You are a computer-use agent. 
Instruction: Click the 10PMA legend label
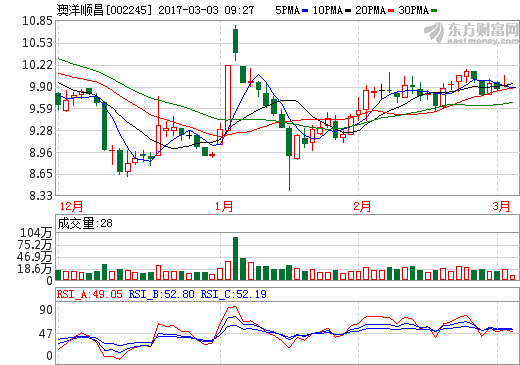328,10
